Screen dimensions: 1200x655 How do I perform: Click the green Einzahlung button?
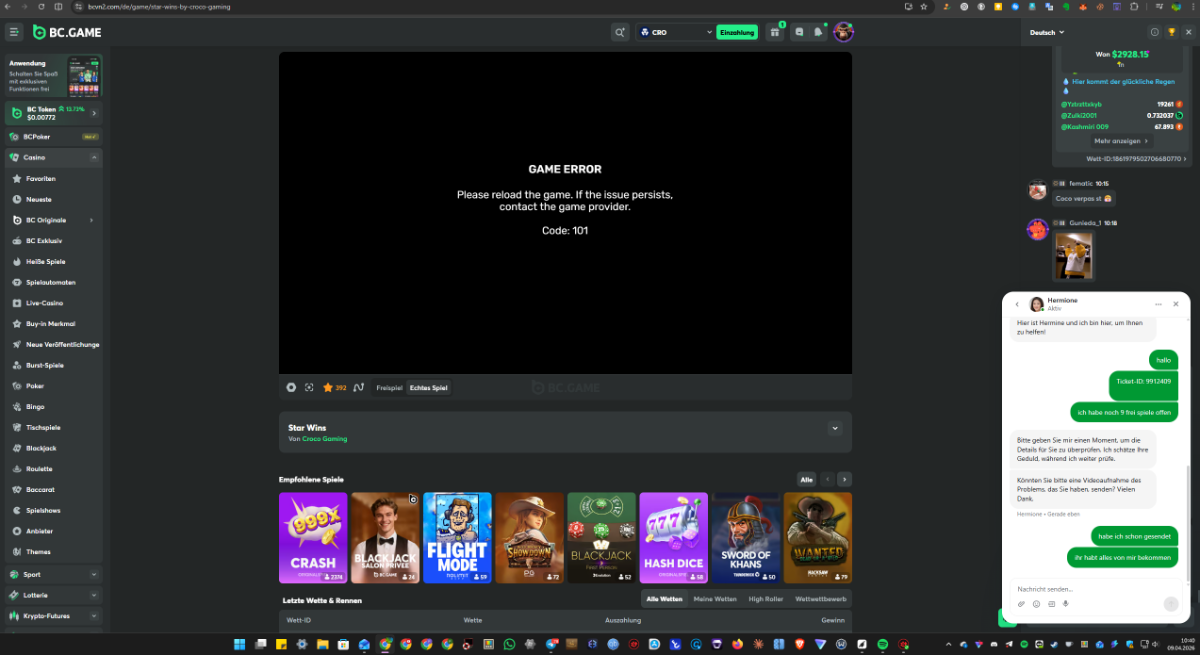pyautogui.click(x=737, y=32)
